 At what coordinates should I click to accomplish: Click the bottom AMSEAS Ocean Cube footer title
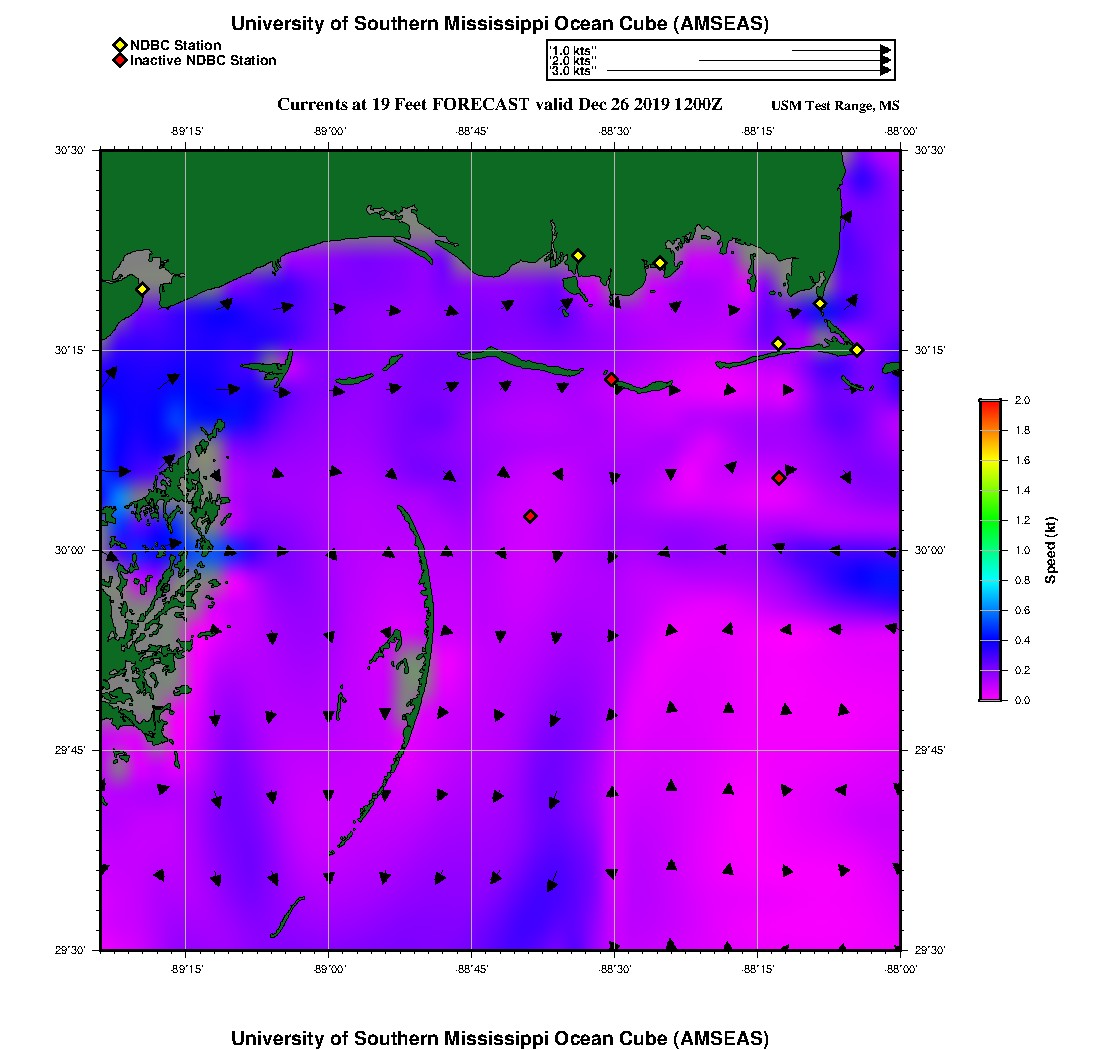(500, 1037)
